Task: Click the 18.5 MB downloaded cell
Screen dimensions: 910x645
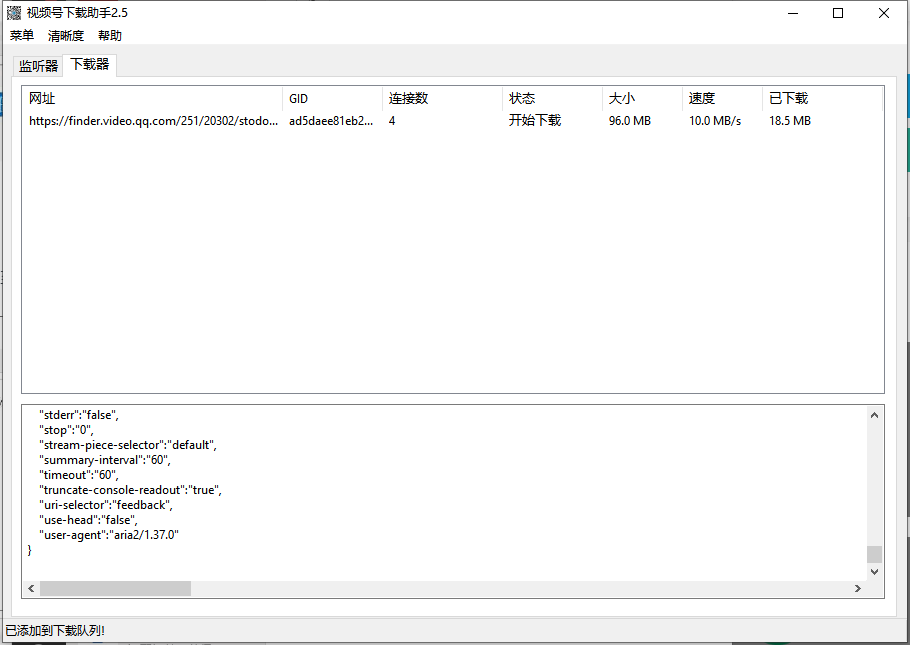Action: [x=790, y=121]
